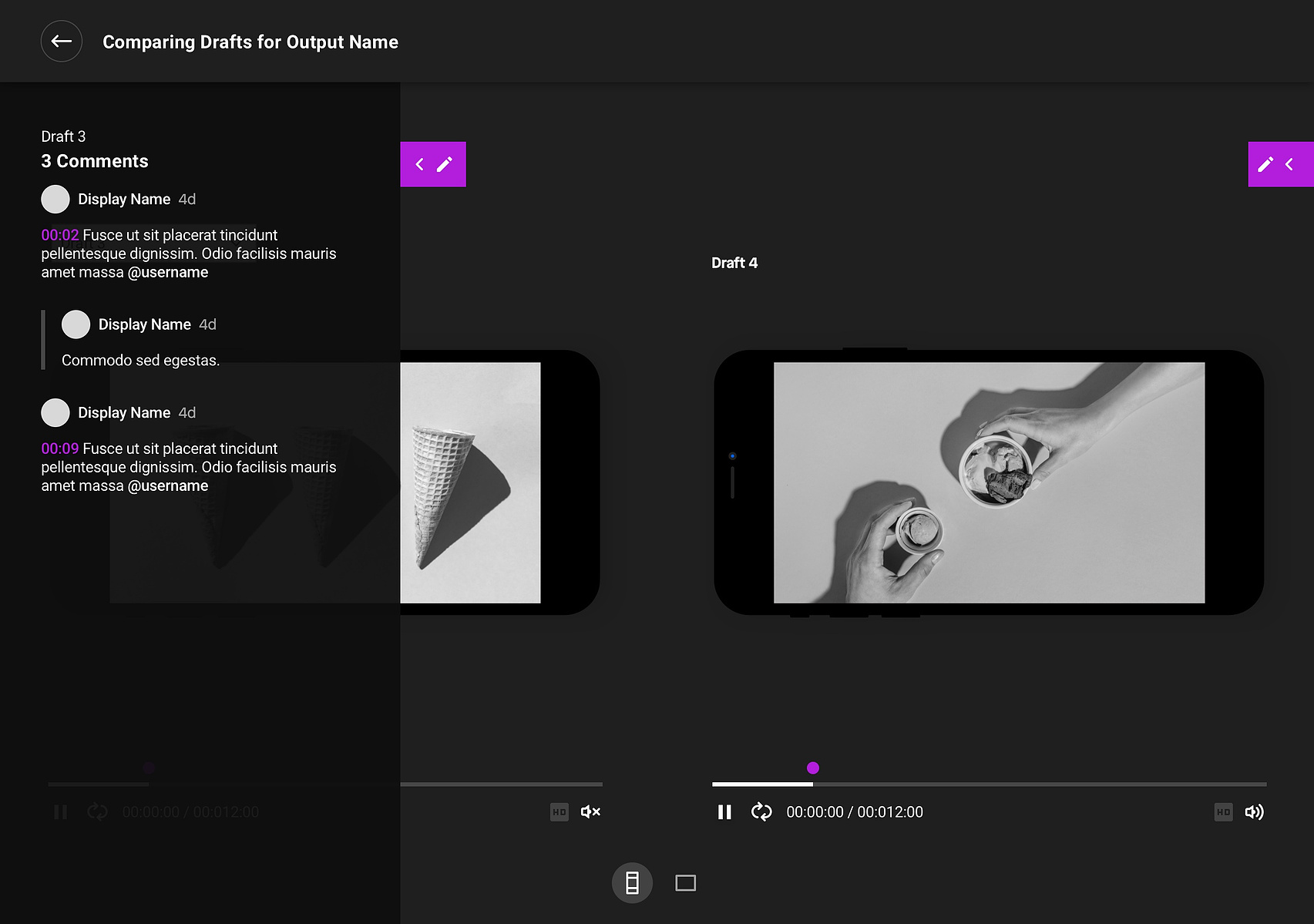Open Display Name on the 00:09 comment
This screenshot has width=1314, height=924.
(124, 412)
